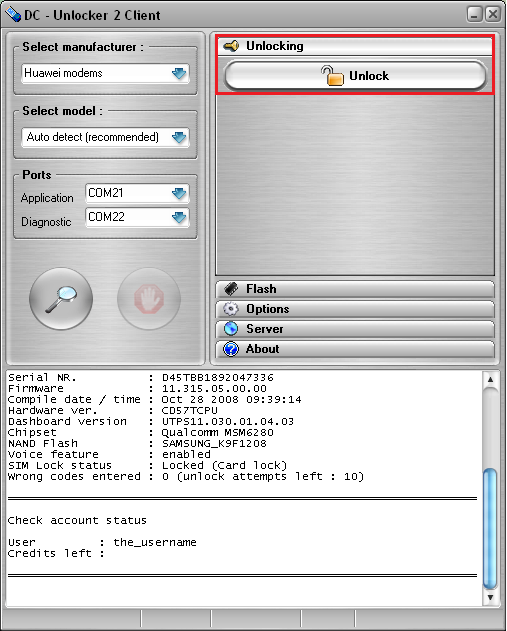Open the manufacturer dropdown showing Huawei modems
507x631 pixels.
(x=105, y=73)
